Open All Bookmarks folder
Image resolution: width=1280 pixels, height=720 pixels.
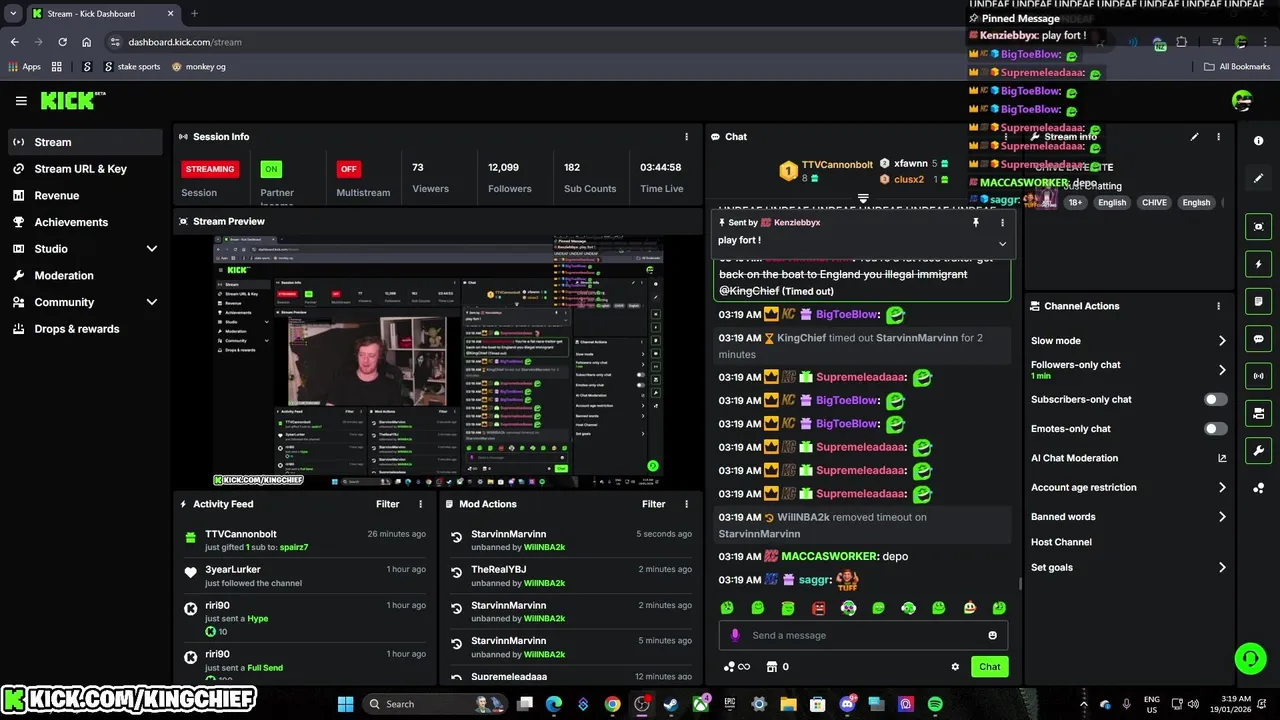[x=1237, y=67]
